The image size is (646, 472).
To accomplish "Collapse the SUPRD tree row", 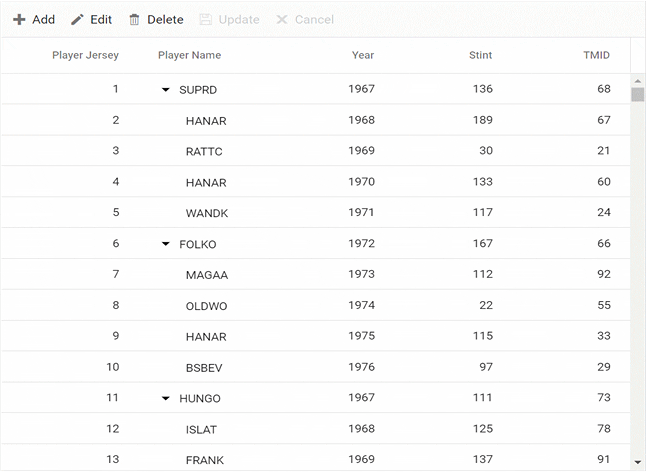I will (166, 90).
